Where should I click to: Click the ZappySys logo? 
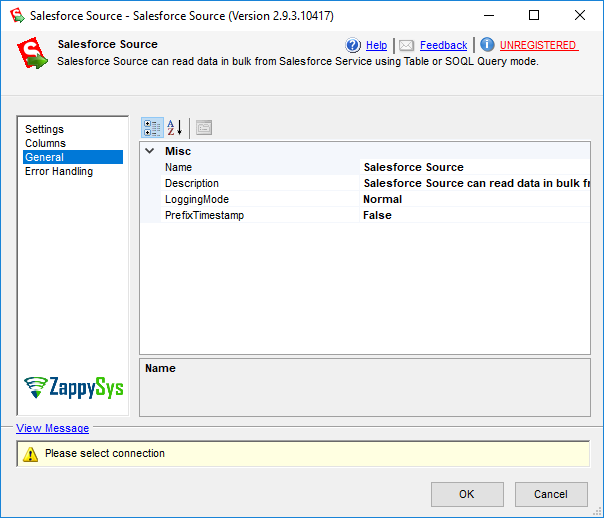coord(73,387)
